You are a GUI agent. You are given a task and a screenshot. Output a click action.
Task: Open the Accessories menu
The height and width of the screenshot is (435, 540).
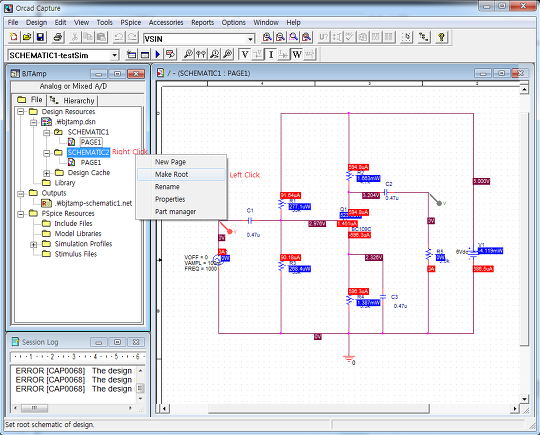(x=166, y=22)
